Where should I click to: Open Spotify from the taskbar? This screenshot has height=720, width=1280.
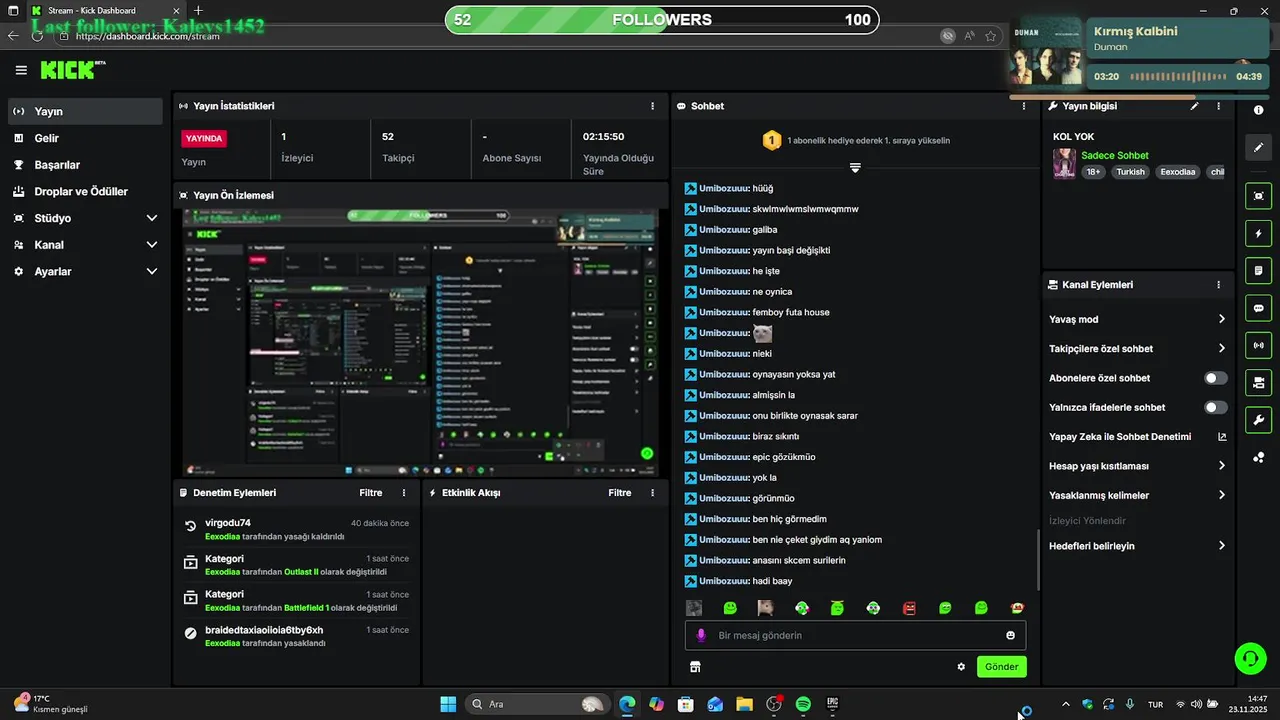pyautogui.click(x=803, y=704)
